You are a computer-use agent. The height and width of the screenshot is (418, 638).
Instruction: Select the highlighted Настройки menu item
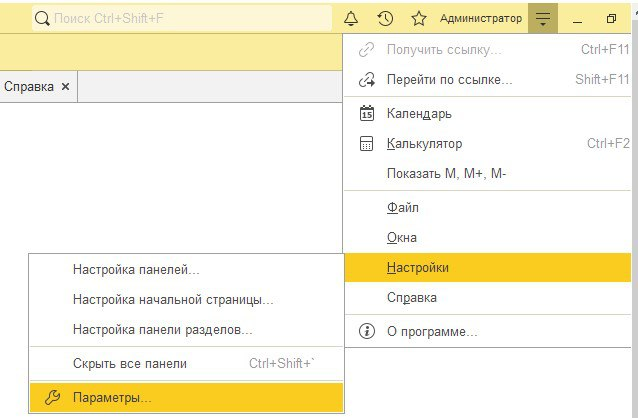point(487,267)
